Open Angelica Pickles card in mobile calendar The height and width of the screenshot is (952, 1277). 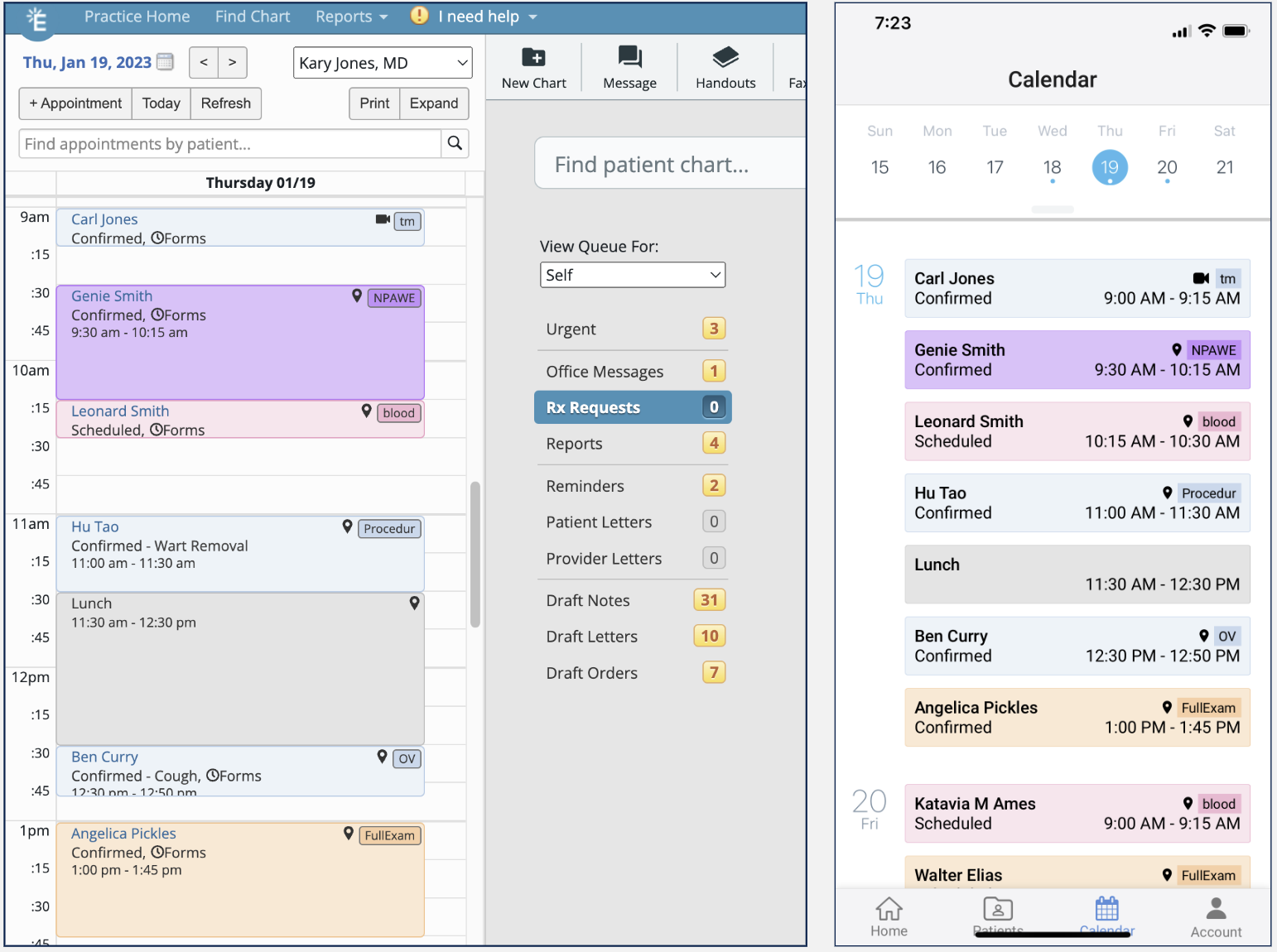click(1077, 718)
